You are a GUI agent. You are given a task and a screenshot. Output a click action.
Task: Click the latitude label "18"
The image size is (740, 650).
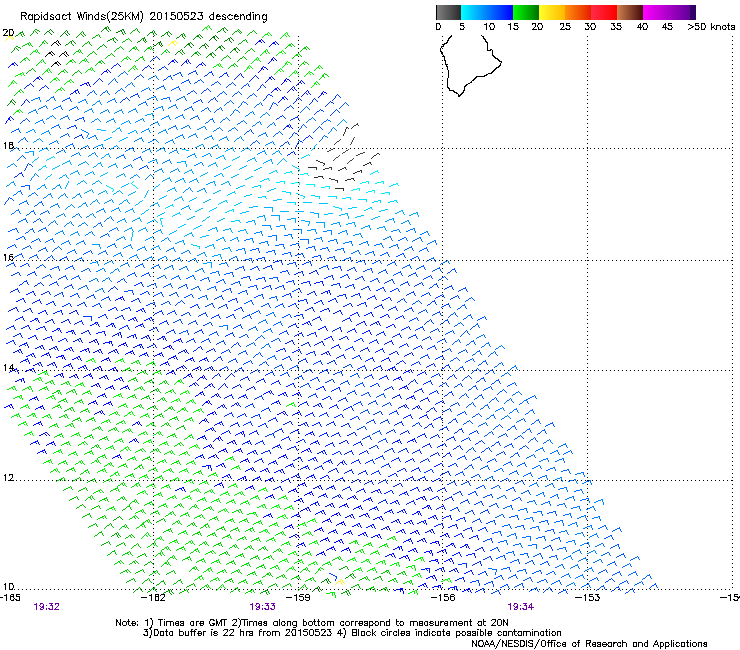point(8,145)
